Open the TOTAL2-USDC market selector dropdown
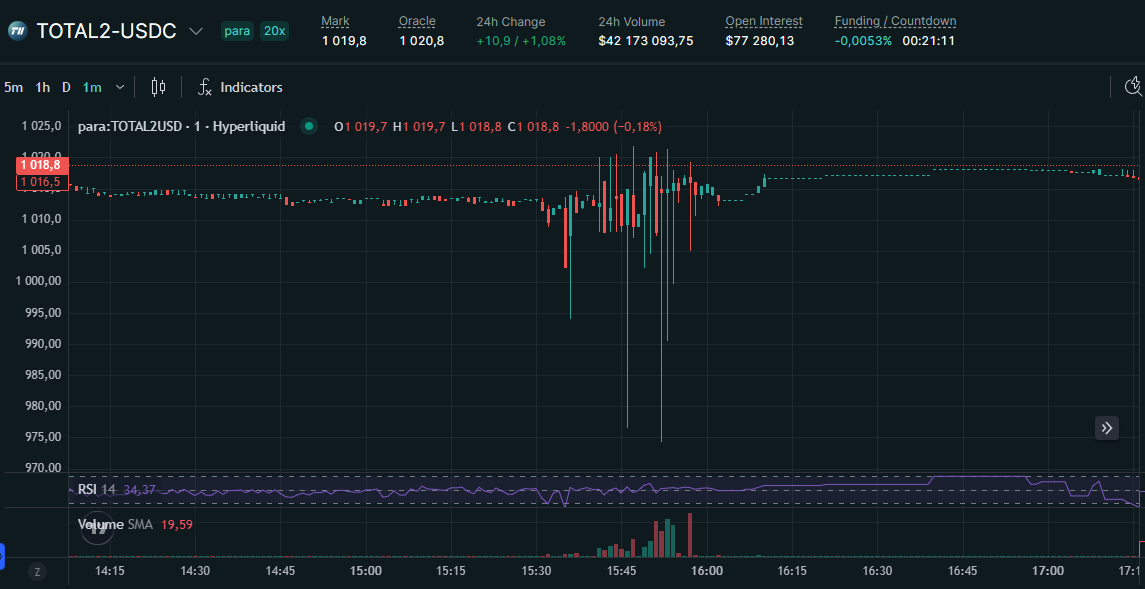1145x589 pixels. click(x=196, y=31)
